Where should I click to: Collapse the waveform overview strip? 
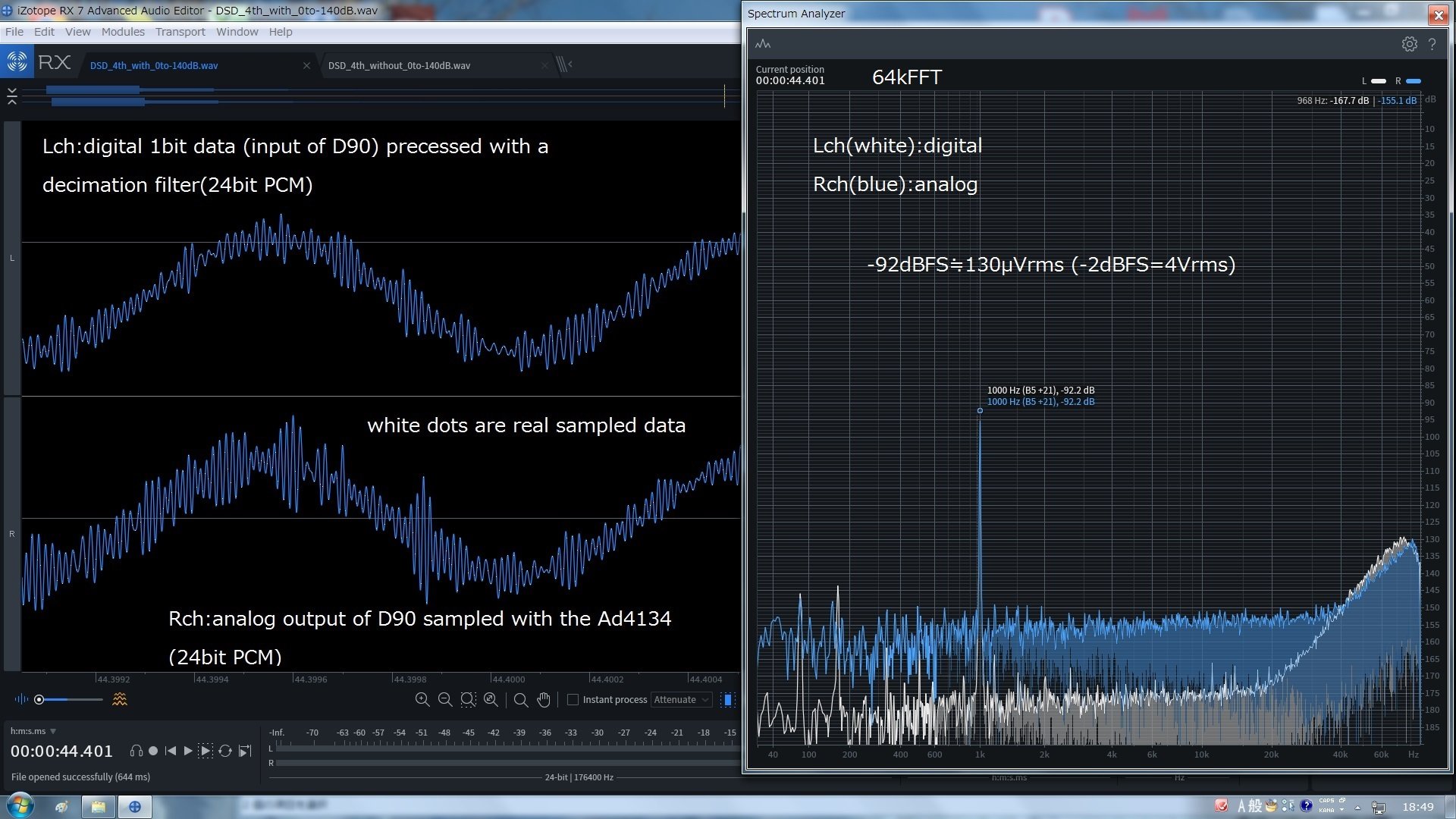12,96
